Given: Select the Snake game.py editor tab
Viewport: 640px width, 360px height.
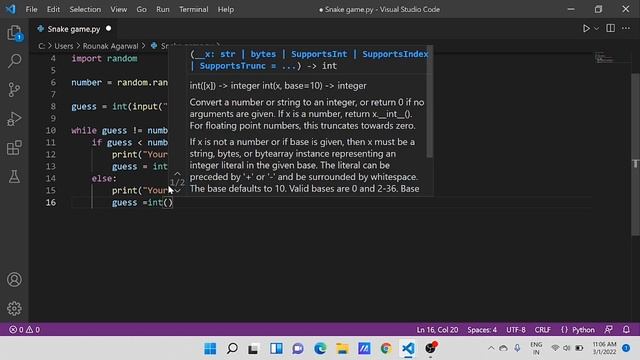Looking at the screenshot, I should click(74, 29).
